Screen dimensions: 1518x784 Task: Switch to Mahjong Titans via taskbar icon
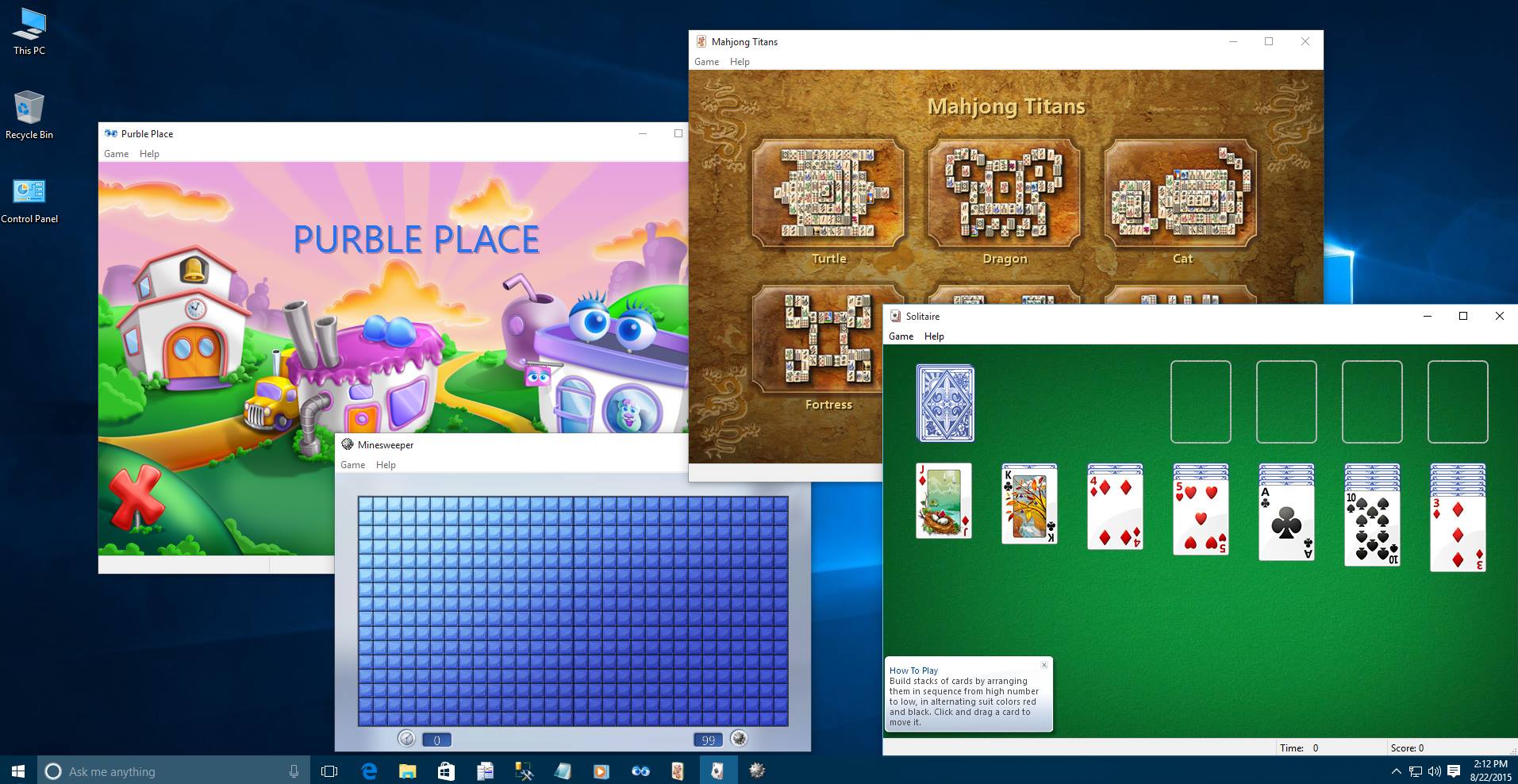point(678,771)
